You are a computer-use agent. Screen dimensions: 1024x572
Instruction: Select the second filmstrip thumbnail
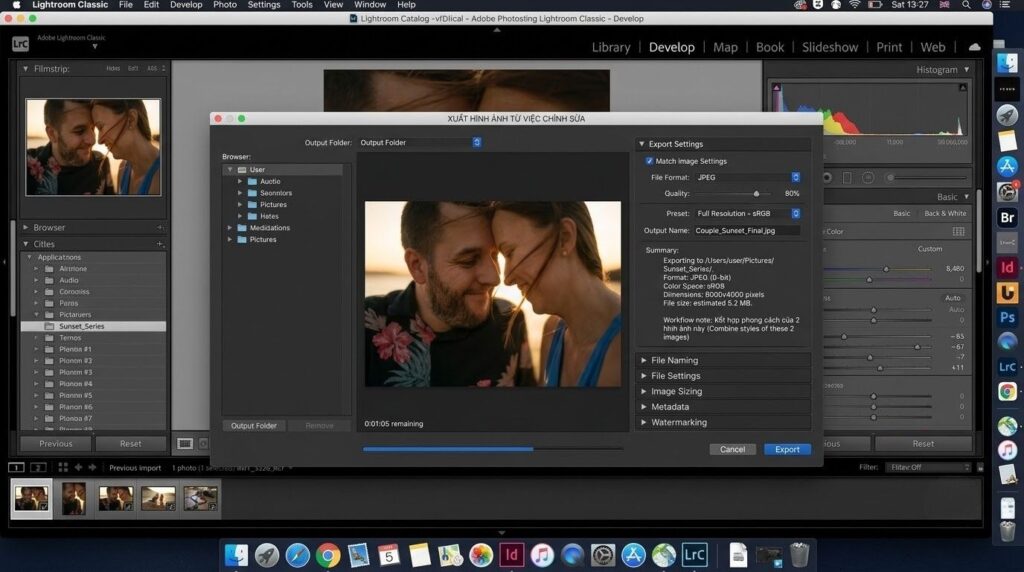[x=74, y=499]
